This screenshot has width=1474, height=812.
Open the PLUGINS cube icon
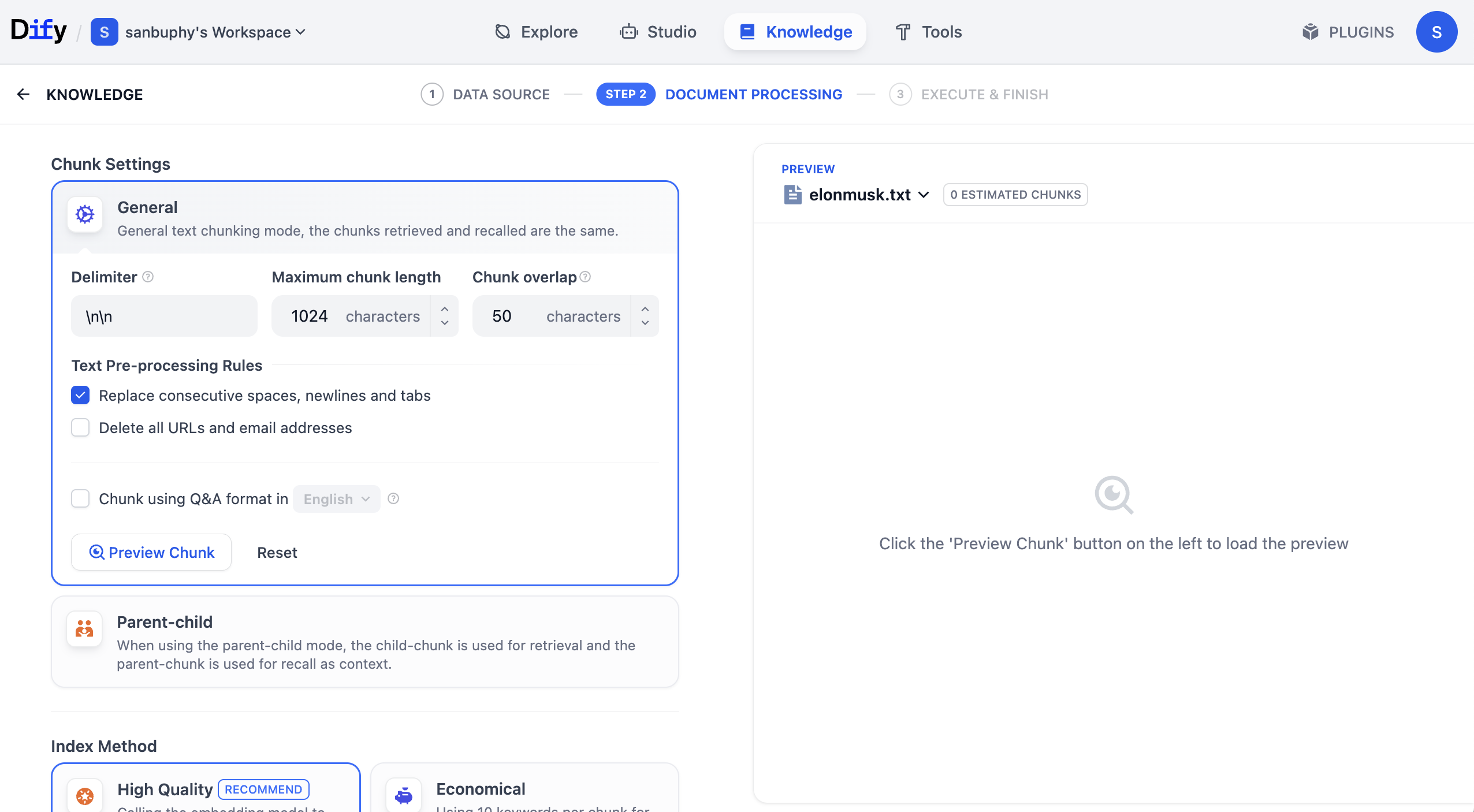click(x=1310, y=32)
